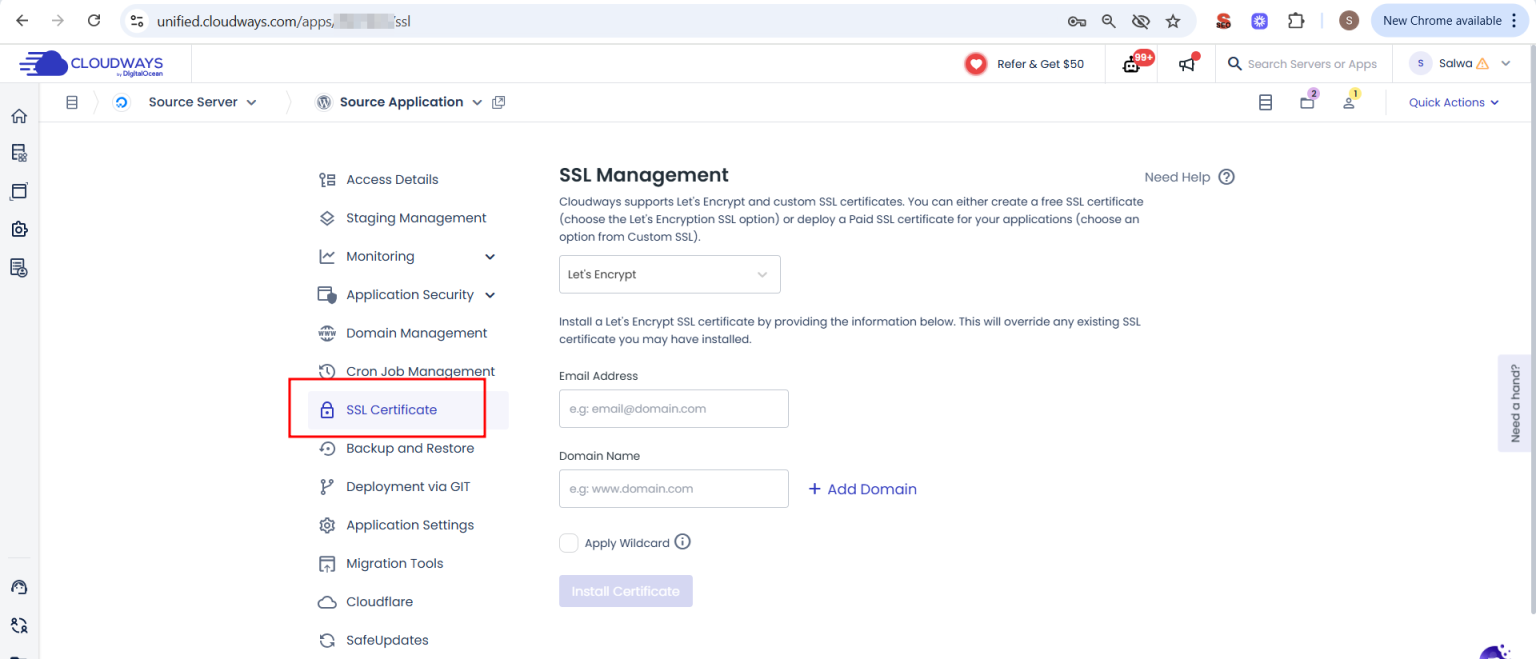
Task: Open the Quick Actions dropdown
Action: coord(1453,102)
